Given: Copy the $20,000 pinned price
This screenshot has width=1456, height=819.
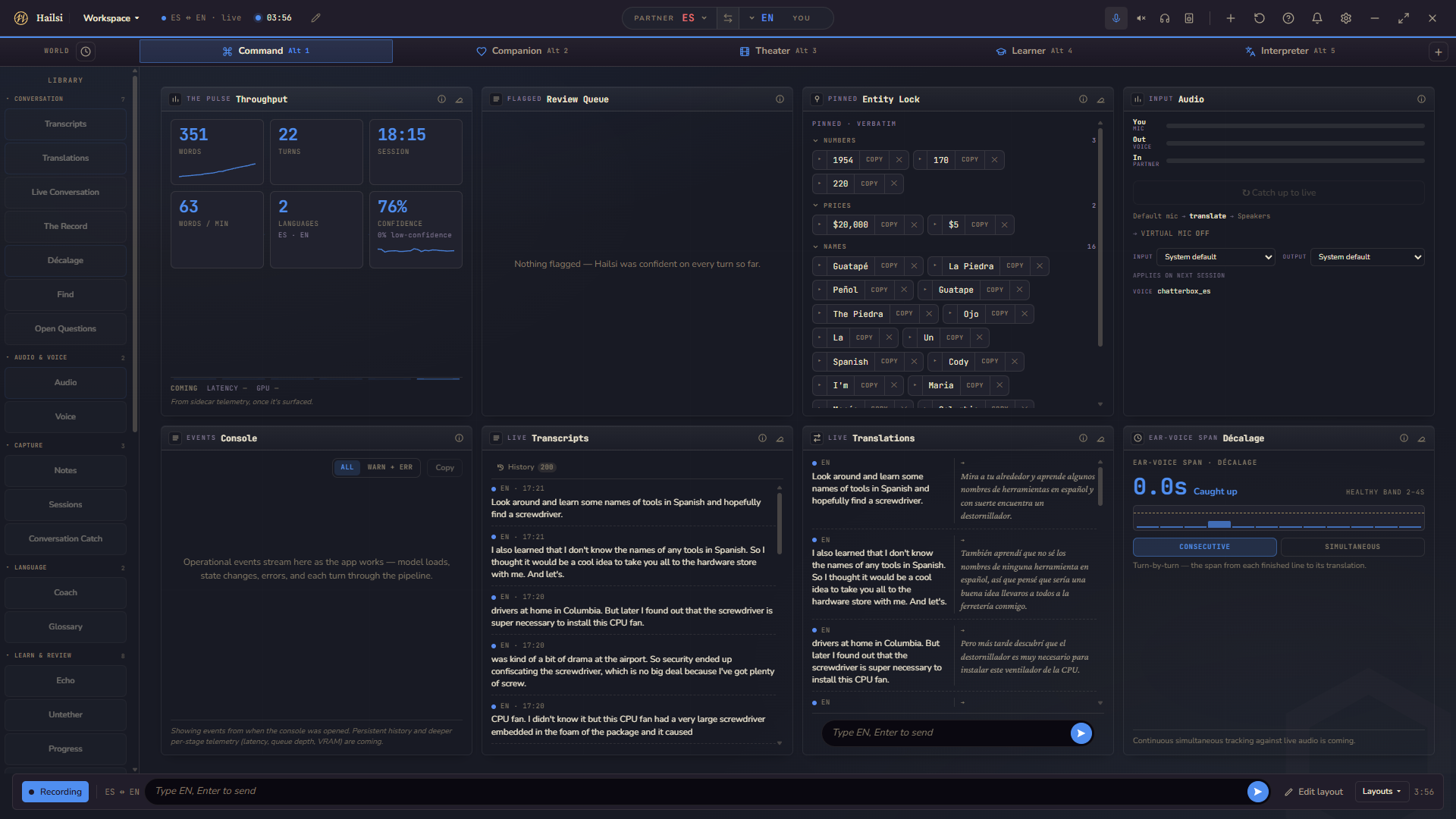Looking at the screenshot, I should tap(889, 225).
